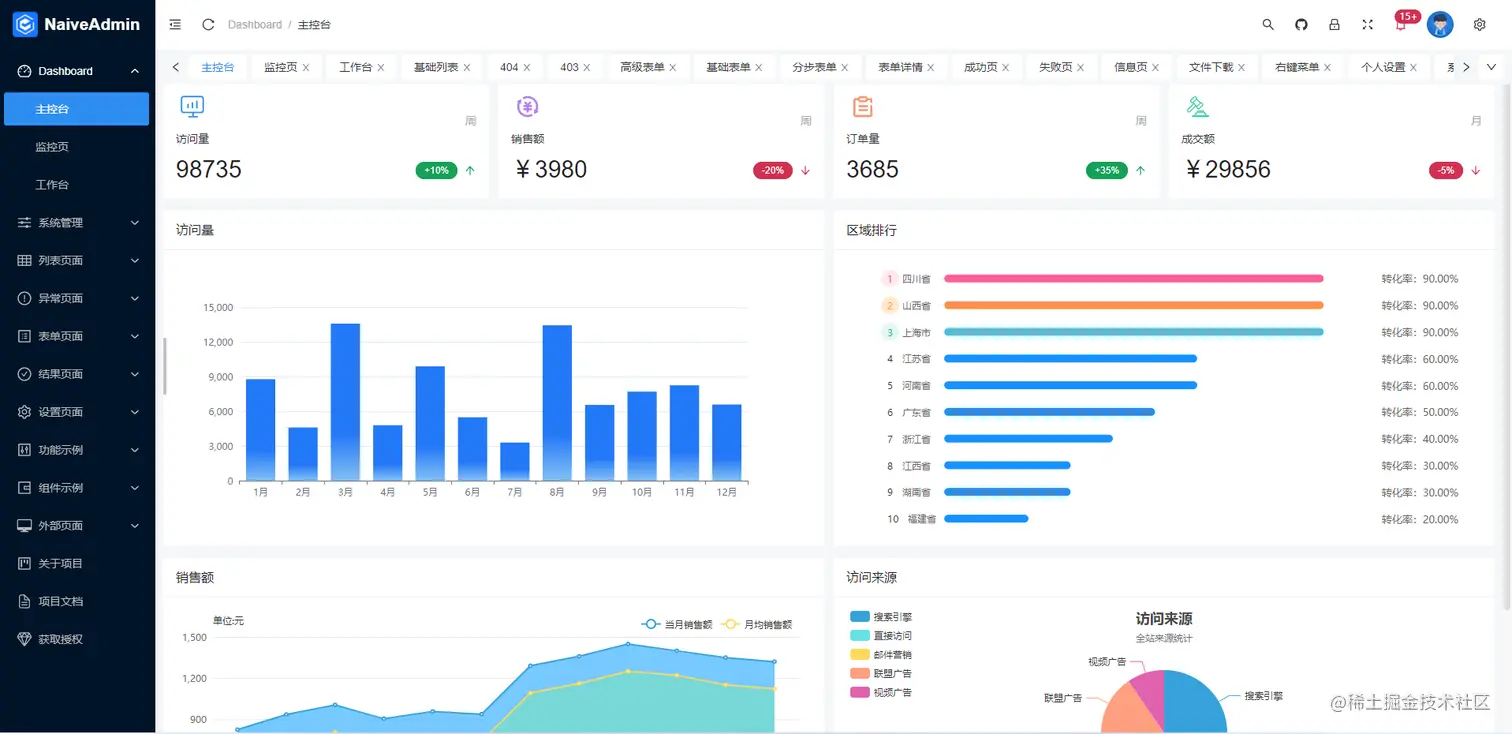The width and height of the screenshot is (1512, 734).
Task: Toggle 直接访问 in pie chart legend
Action: tap(881, 636)
